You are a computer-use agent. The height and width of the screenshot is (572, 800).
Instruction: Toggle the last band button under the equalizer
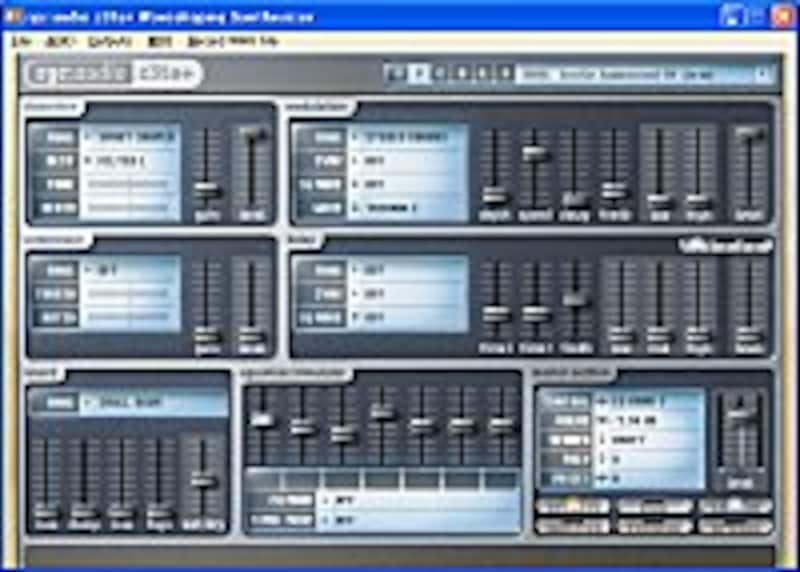(x=501, y=480)
